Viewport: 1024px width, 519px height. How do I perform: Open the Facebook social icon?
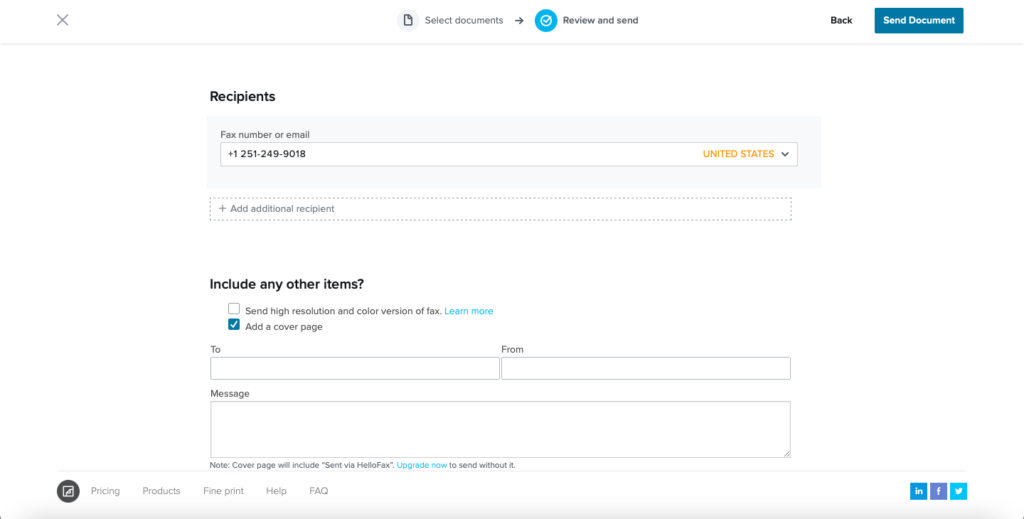(x=938, y=491)
